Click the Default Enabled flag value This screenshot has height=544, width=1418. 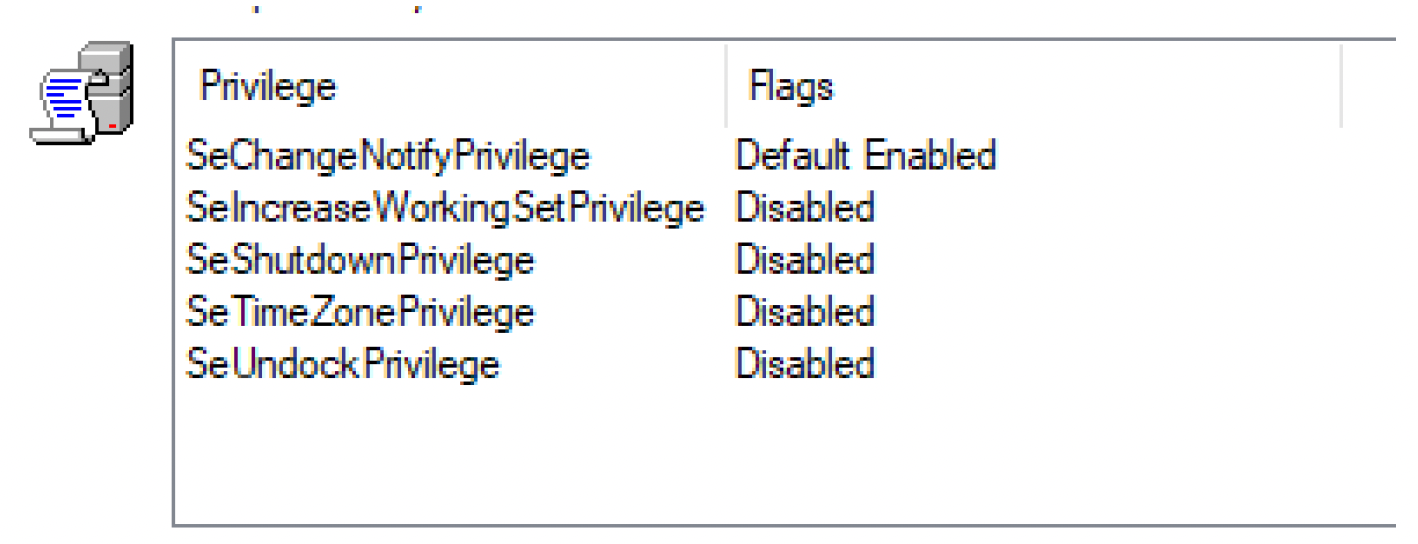click(865, 156)
